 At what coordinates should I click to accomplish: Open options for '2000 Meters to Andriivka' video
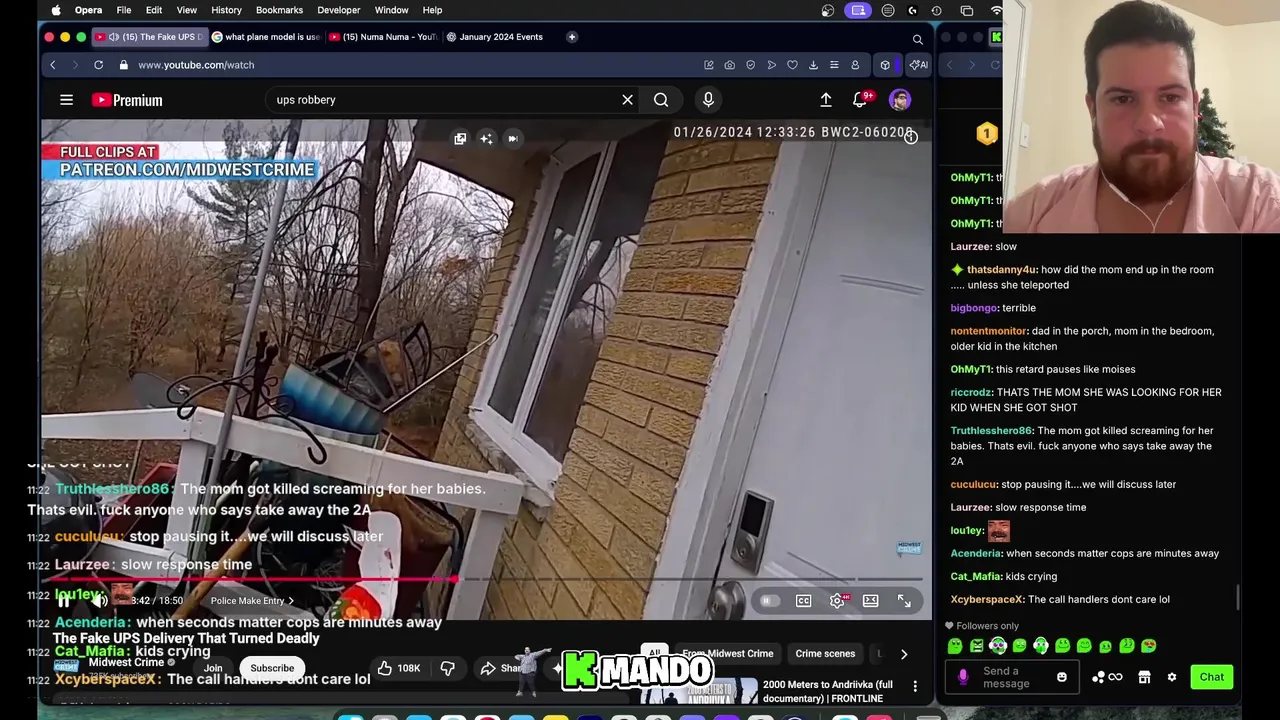(x=915, y=686)
